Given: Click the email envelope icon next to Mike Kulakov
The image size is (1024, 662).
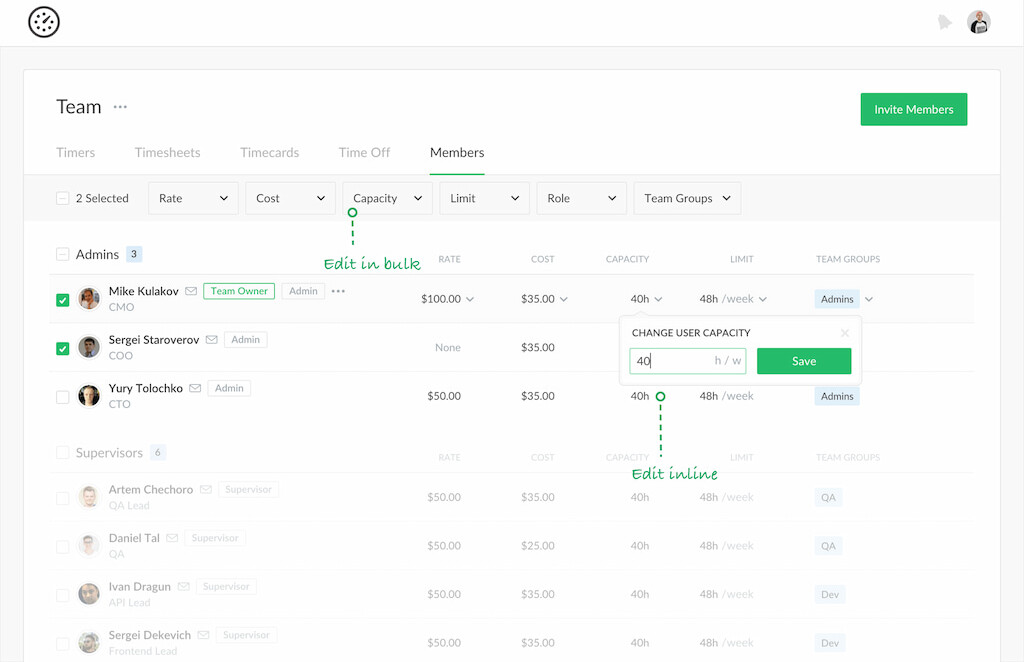Looking at the screenshot, I should (x=190, y=291).
